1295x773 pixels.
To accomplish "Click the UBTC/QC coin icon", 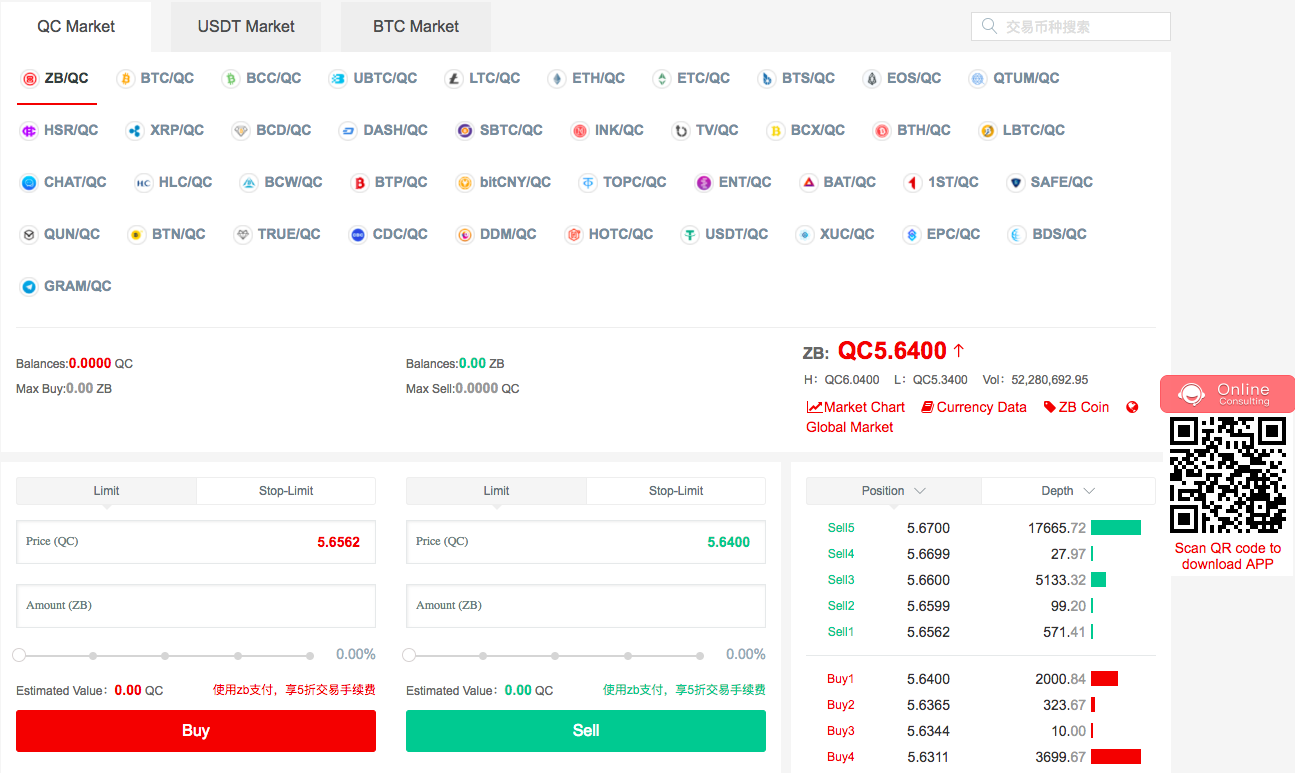I will click(338, 78).
